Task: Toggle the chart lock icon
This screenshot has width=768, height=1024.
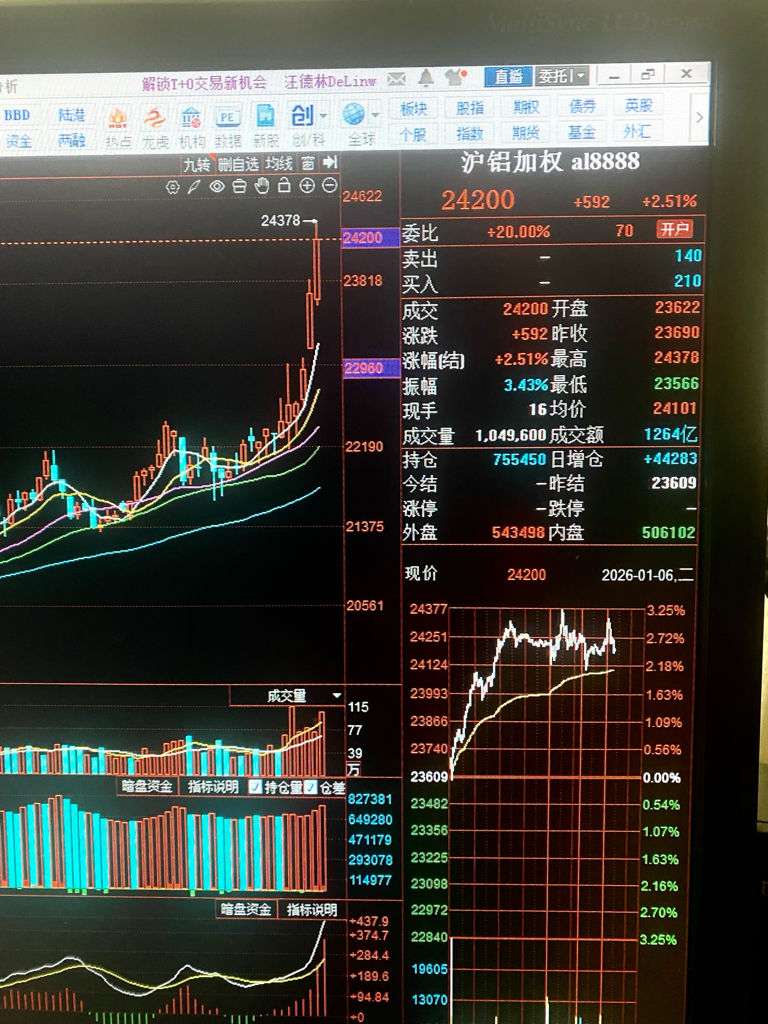Action: click(x=284, y=185)
